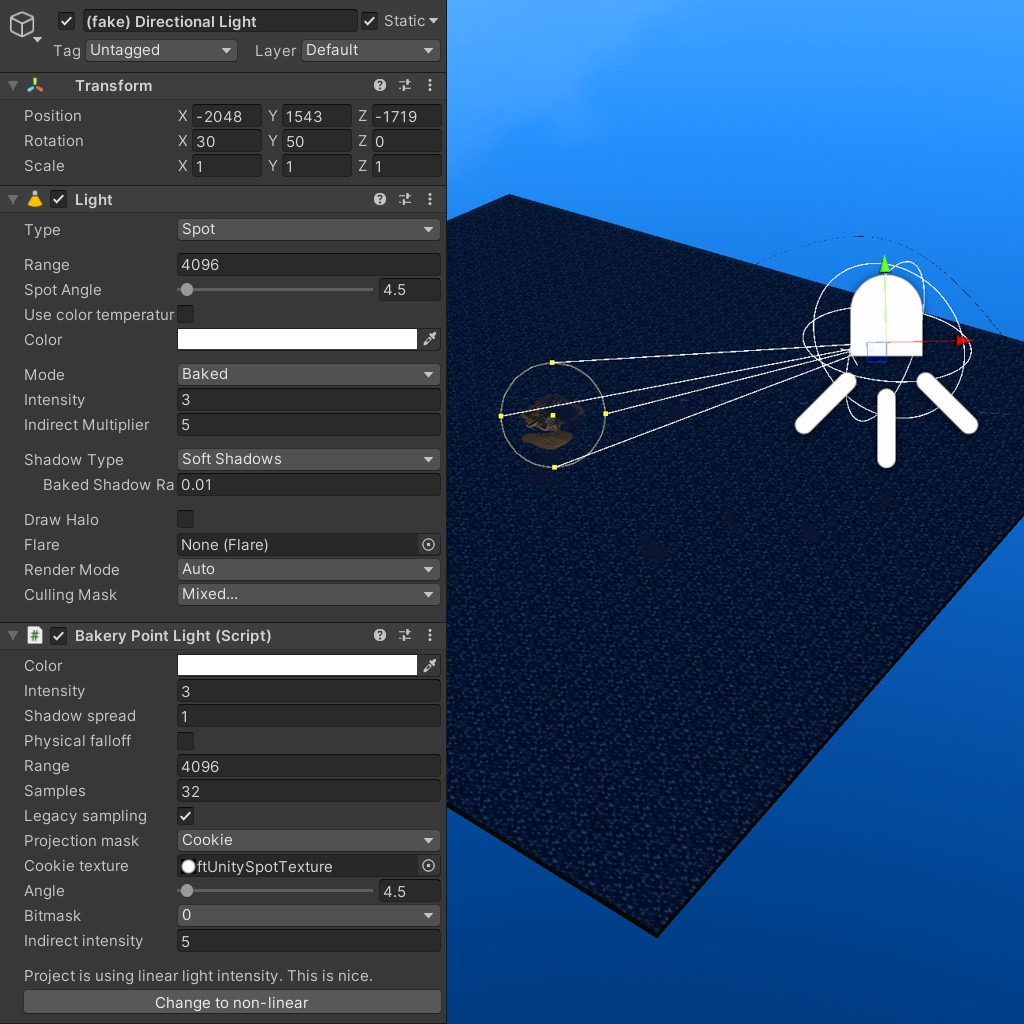1024x1024 pixels.
Task: Open the Tag dropdown showing Untagged
Action: (x=161, y=50)
